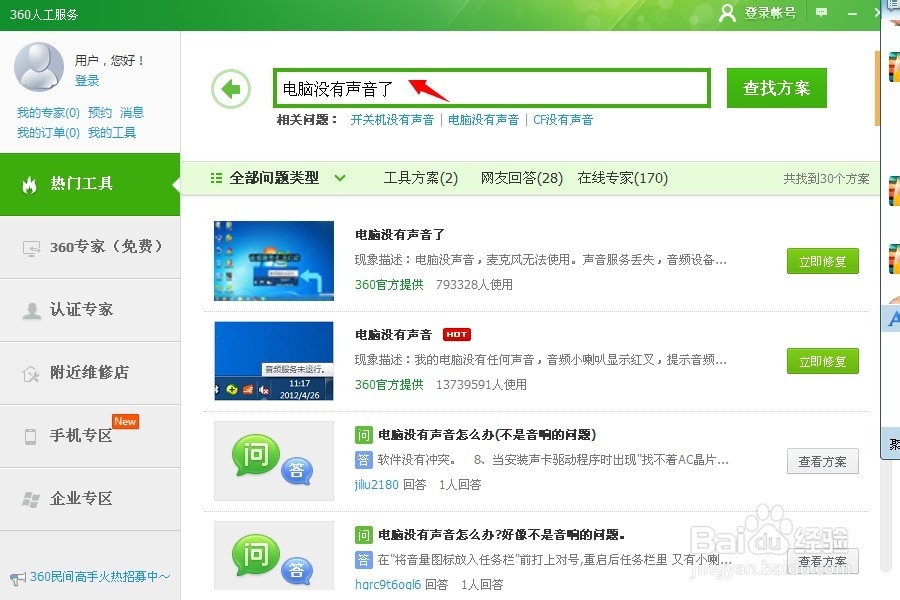Open the chat bubble icon in title bar
900x600 pixels.
click(821, 13)
